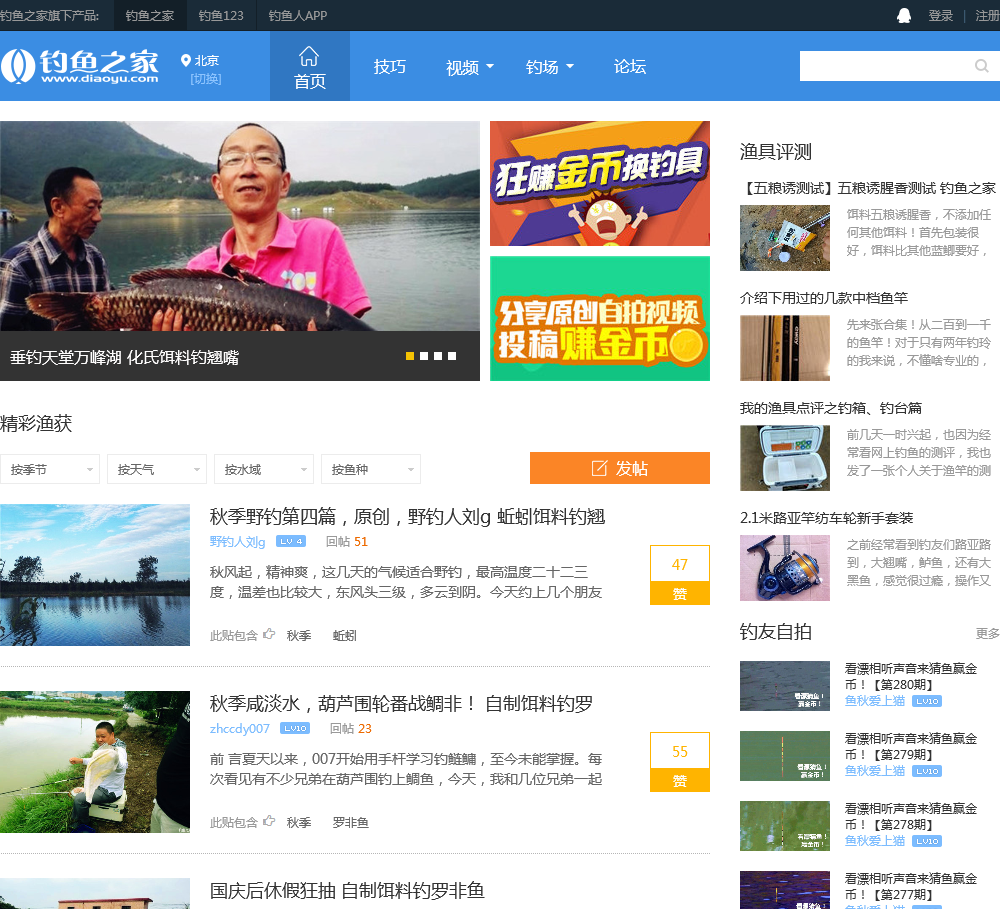This screenshot has height=909, width=1000.
Task: Click the orange 发帖 post button
Action: coord(620,468)
